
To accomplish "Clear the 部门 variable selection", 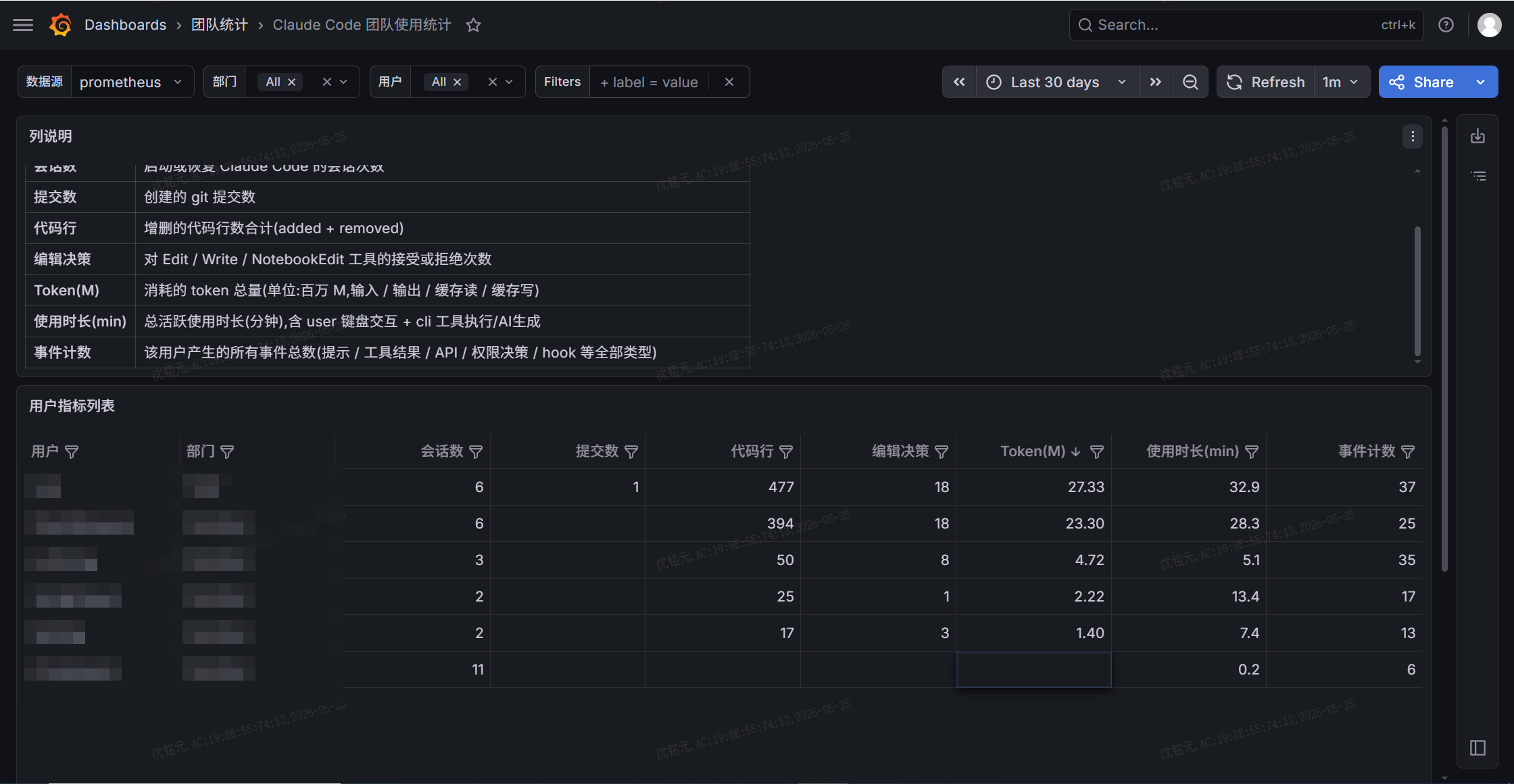I will point(327,82).
